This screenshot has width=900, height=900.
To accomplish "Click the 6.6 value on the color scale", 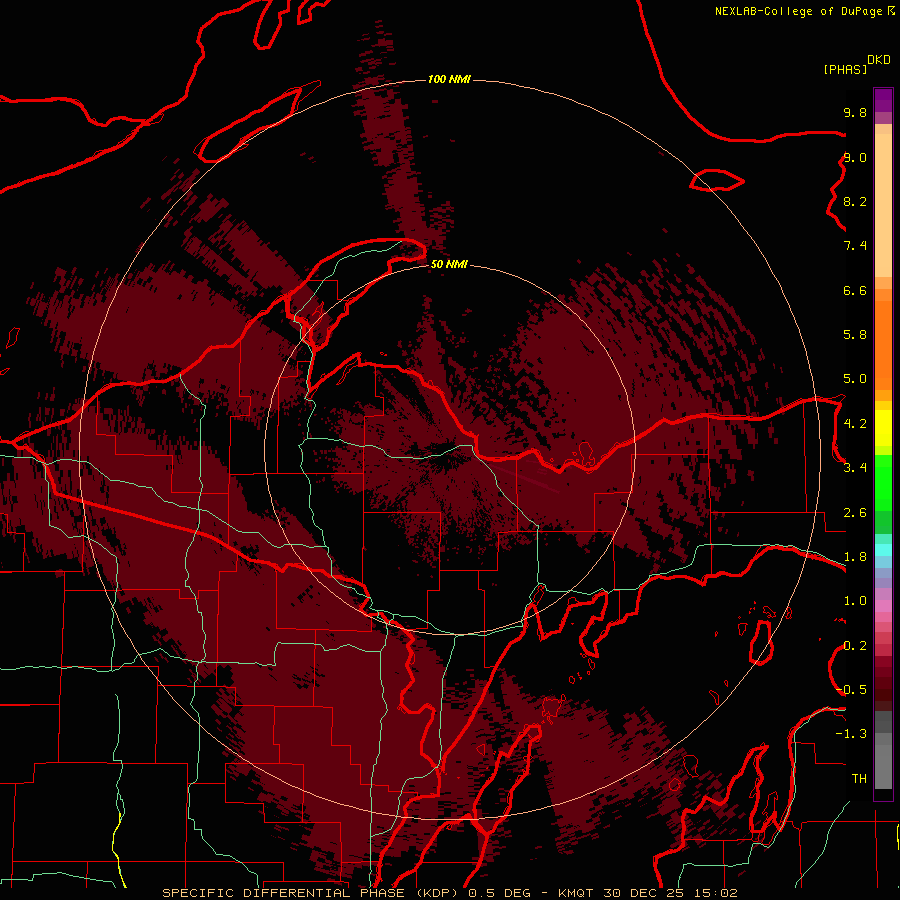I will pos(855,290).
